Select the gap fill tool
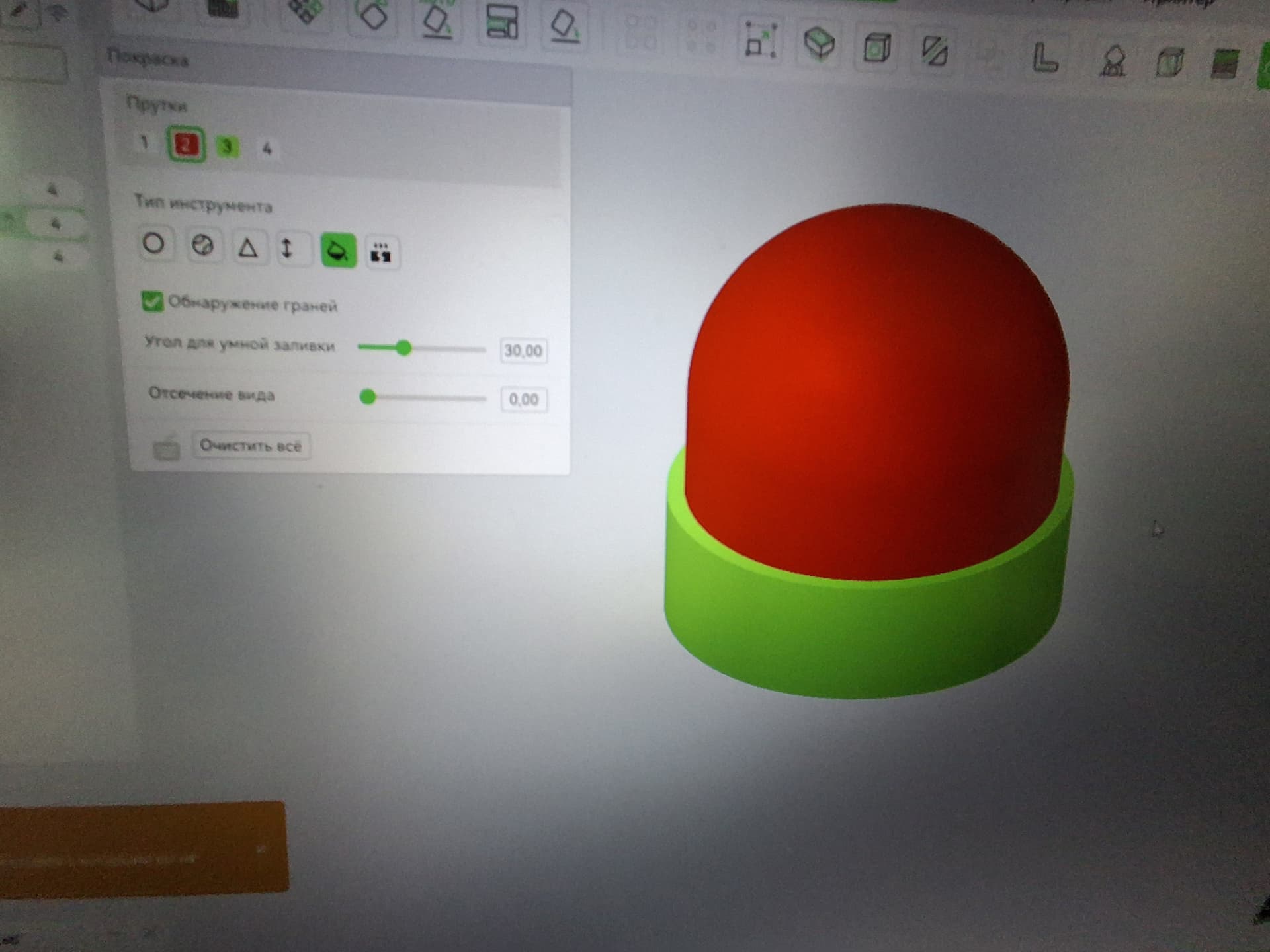Viewport: 1270px width, 952px height. pyautogui.click(x=381, y=253)
